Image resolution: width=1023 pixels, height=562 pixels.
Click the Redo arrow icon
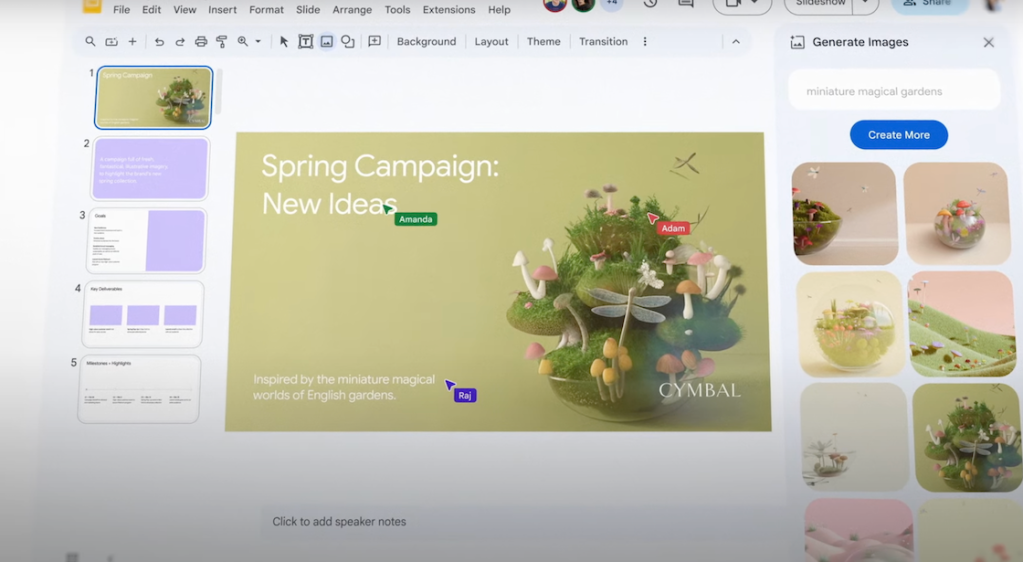tap(180, 42)
